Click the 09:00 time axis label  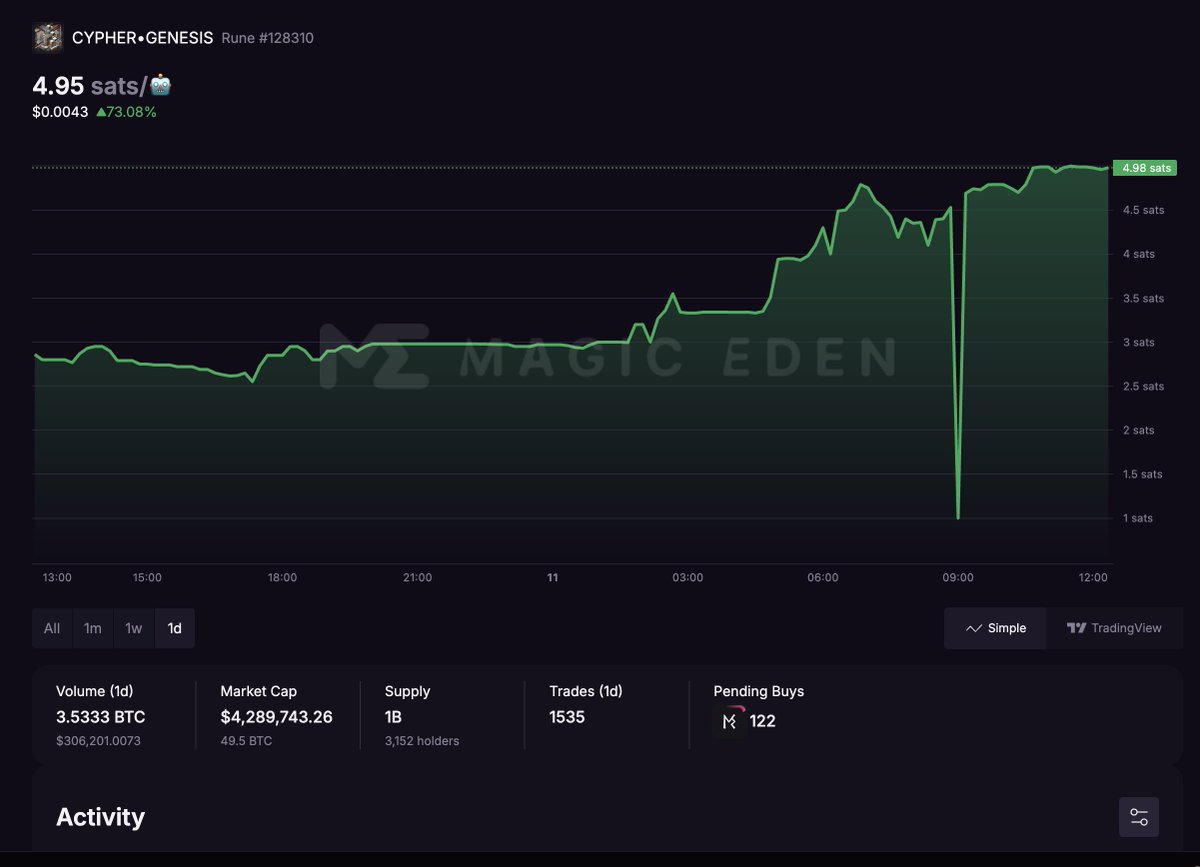coord(958,578)
